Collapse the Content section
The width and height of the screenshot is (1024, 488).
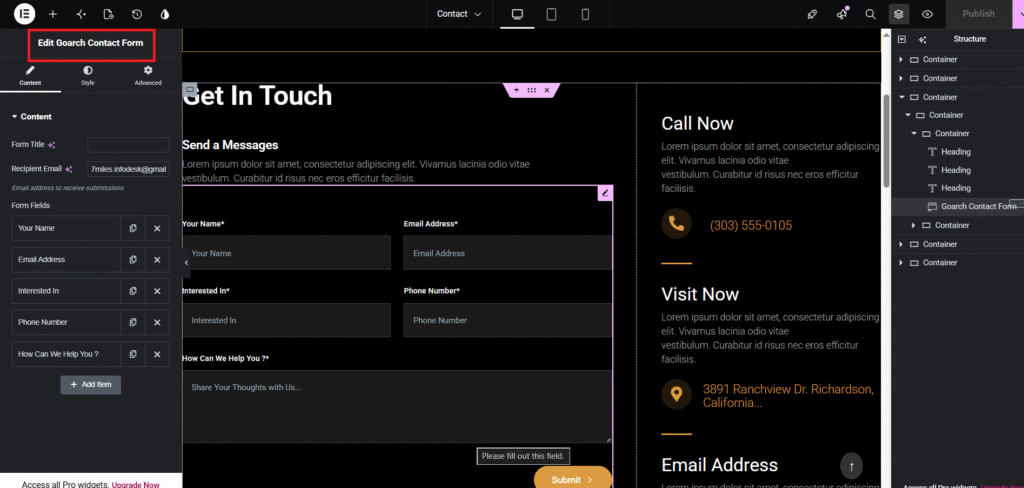pyautogui.click(x=31, y=116)
